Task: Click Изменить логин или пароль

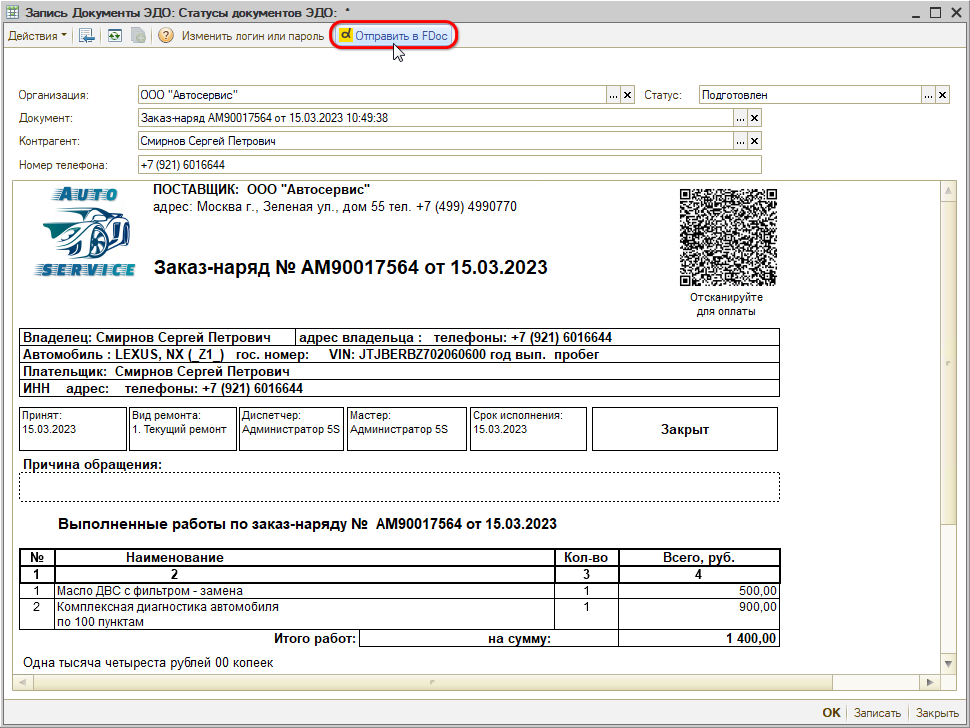Action: coord(252,36)
